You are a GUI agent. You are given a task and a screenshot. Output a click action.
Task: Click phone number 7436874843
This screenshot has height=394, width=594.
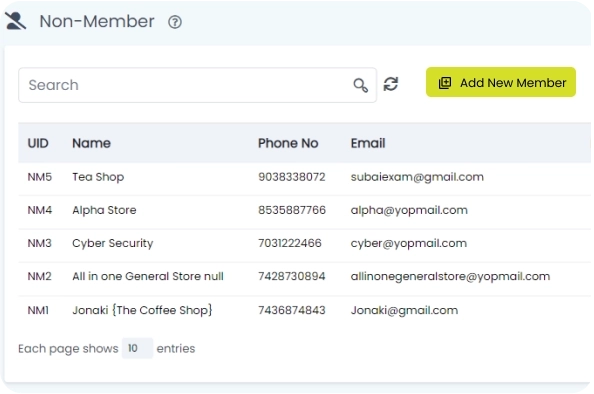[292, 310]
